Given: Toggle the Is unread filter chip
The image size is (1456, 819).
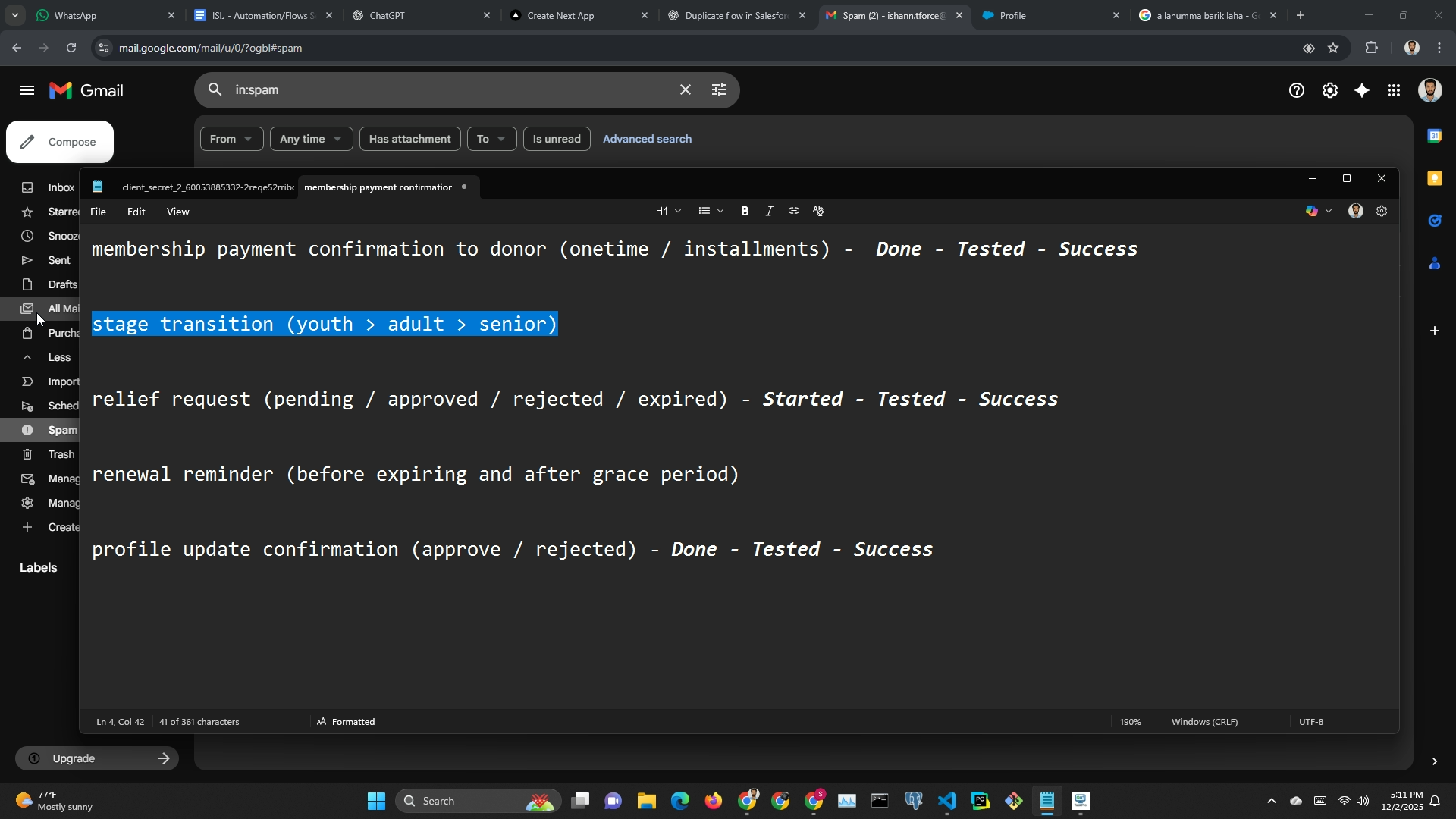Looking at the screenshot, I should 556,139.
